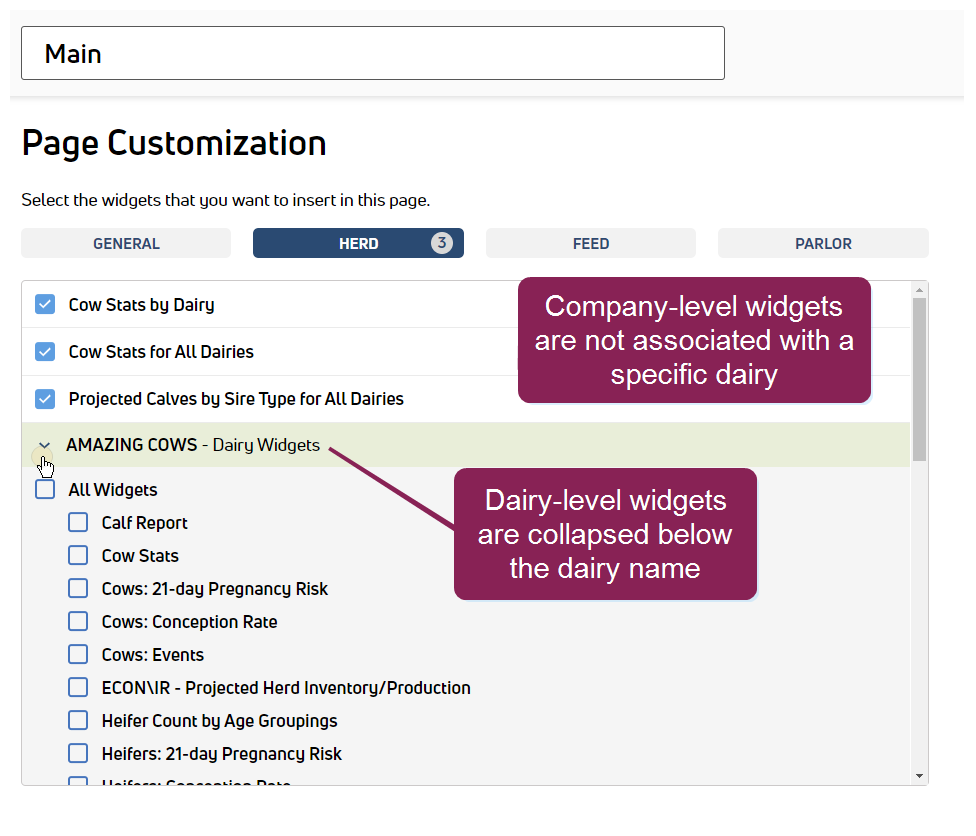
Task: Click the widget list scroll down arrow
Action: pos(919,775)
